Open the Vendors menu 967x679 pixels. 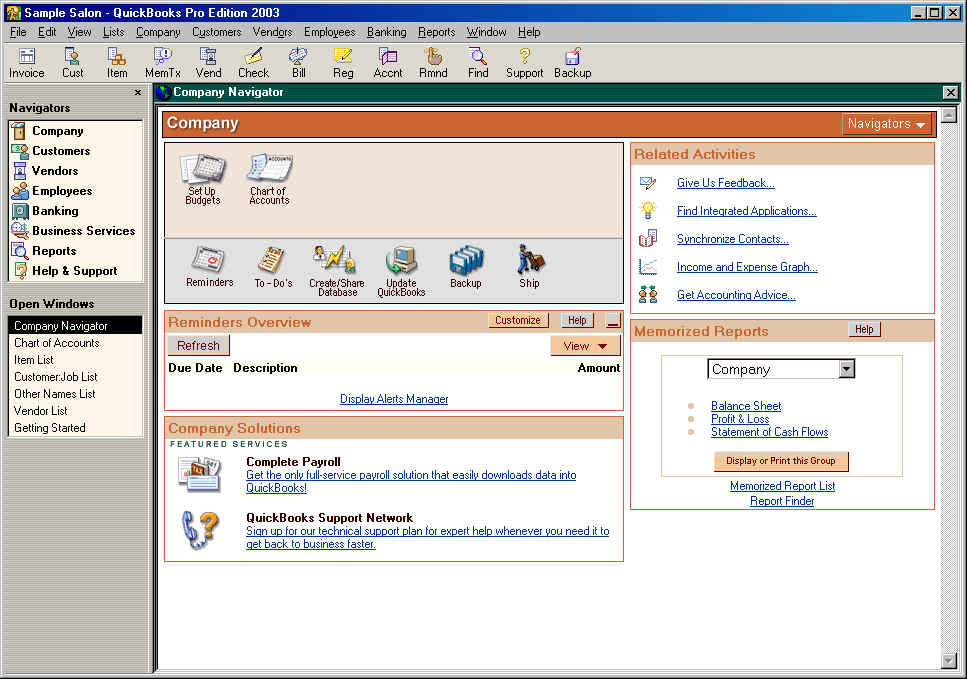point(272,32)
